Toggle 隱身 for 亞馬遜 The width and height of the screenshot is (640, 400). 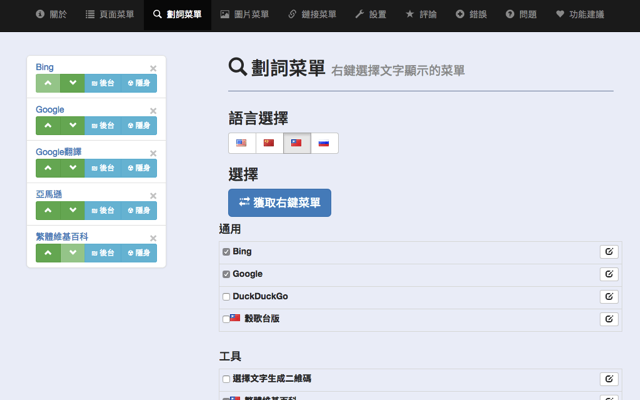(x=139, y=211)
